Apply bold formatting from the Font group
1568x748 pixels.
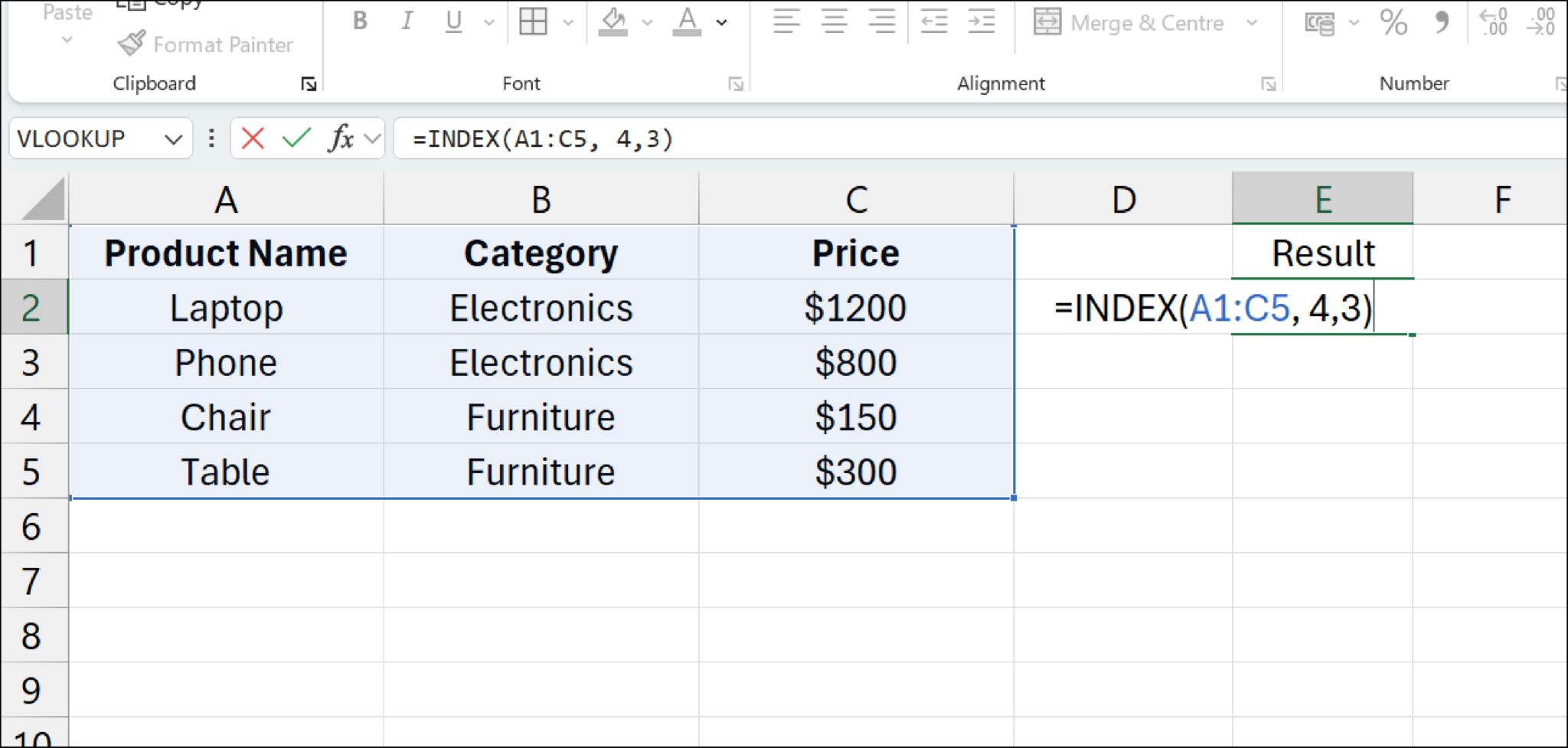(358, 21)
